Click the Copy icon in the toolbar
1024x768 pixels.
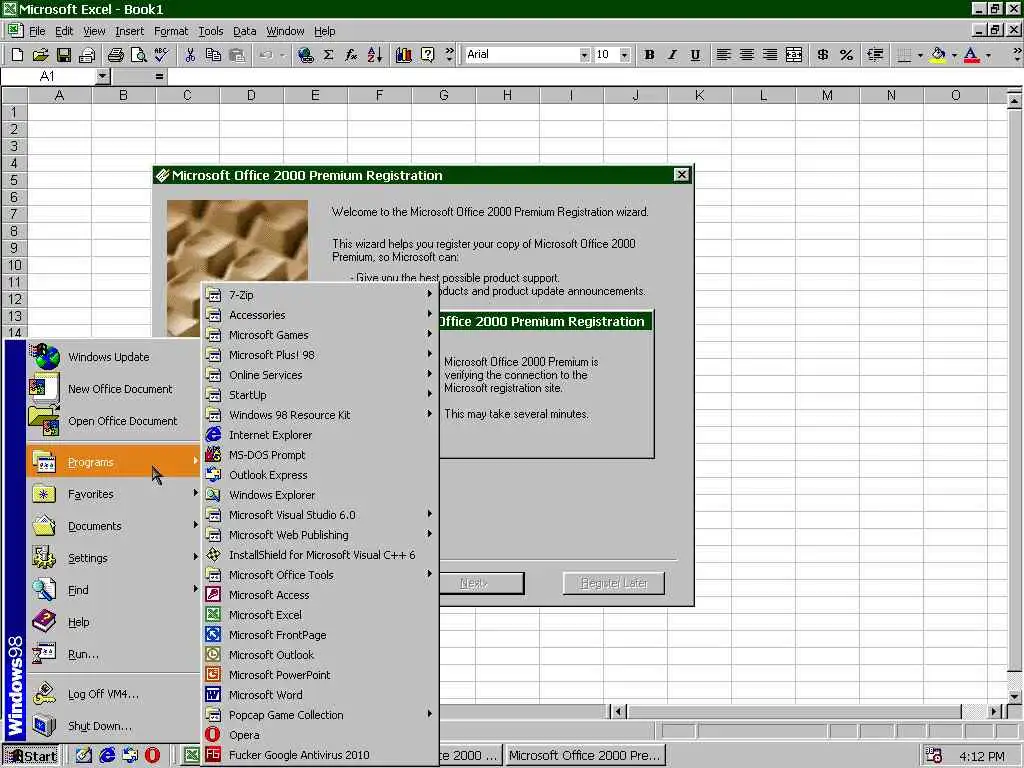[x=213, y=55]
